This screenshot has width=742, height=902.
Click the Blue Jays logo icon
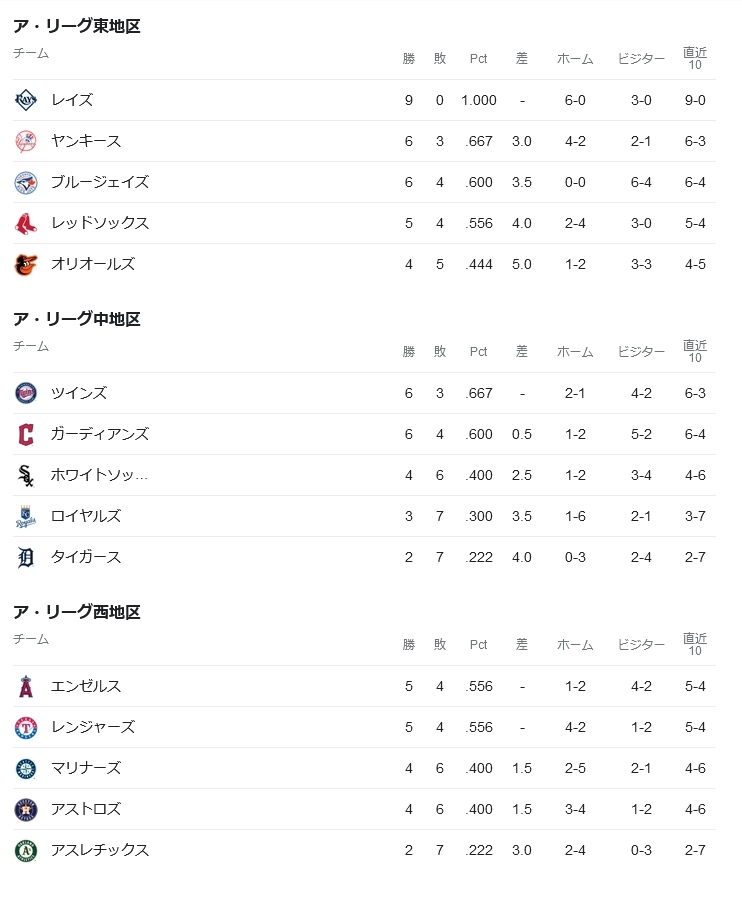tap(25, 182)
